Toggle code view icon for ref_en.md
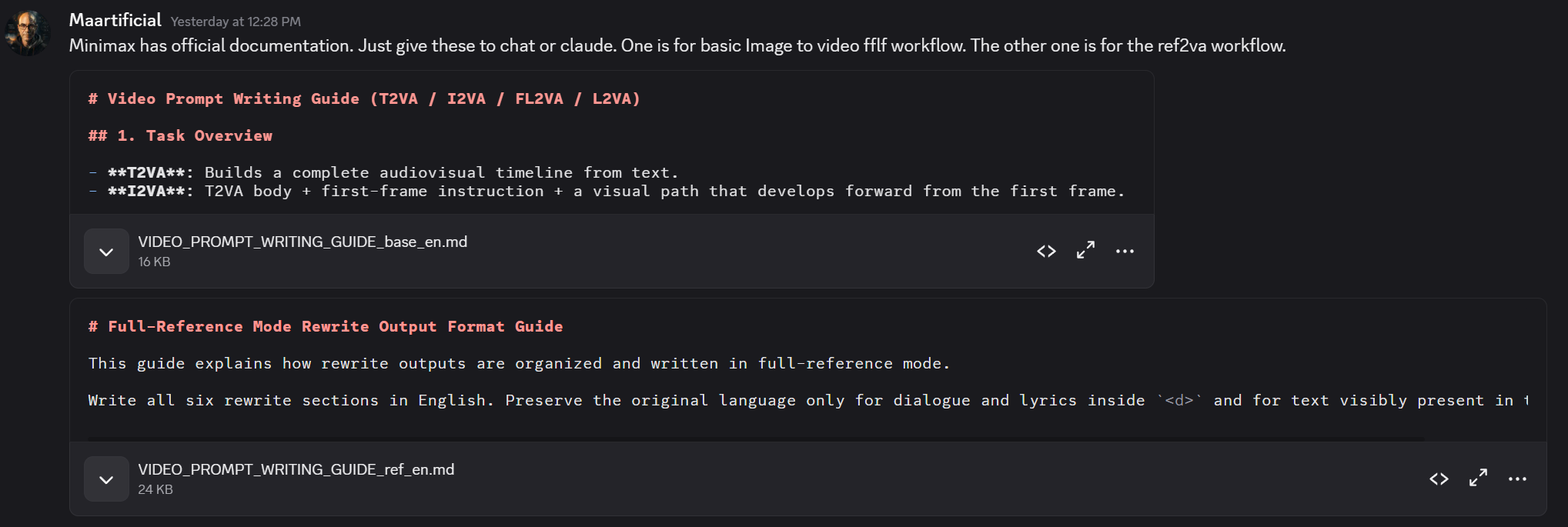 [x=1439, y=479]
